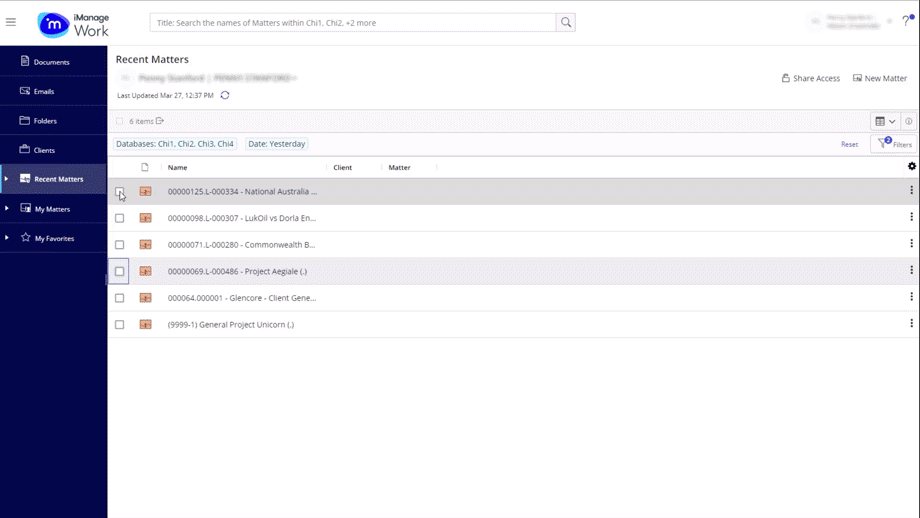The height and width of the screenshot is (518, 920).
Task: Open the hamburger menu in the top-left corner
Action: (11, 22)
